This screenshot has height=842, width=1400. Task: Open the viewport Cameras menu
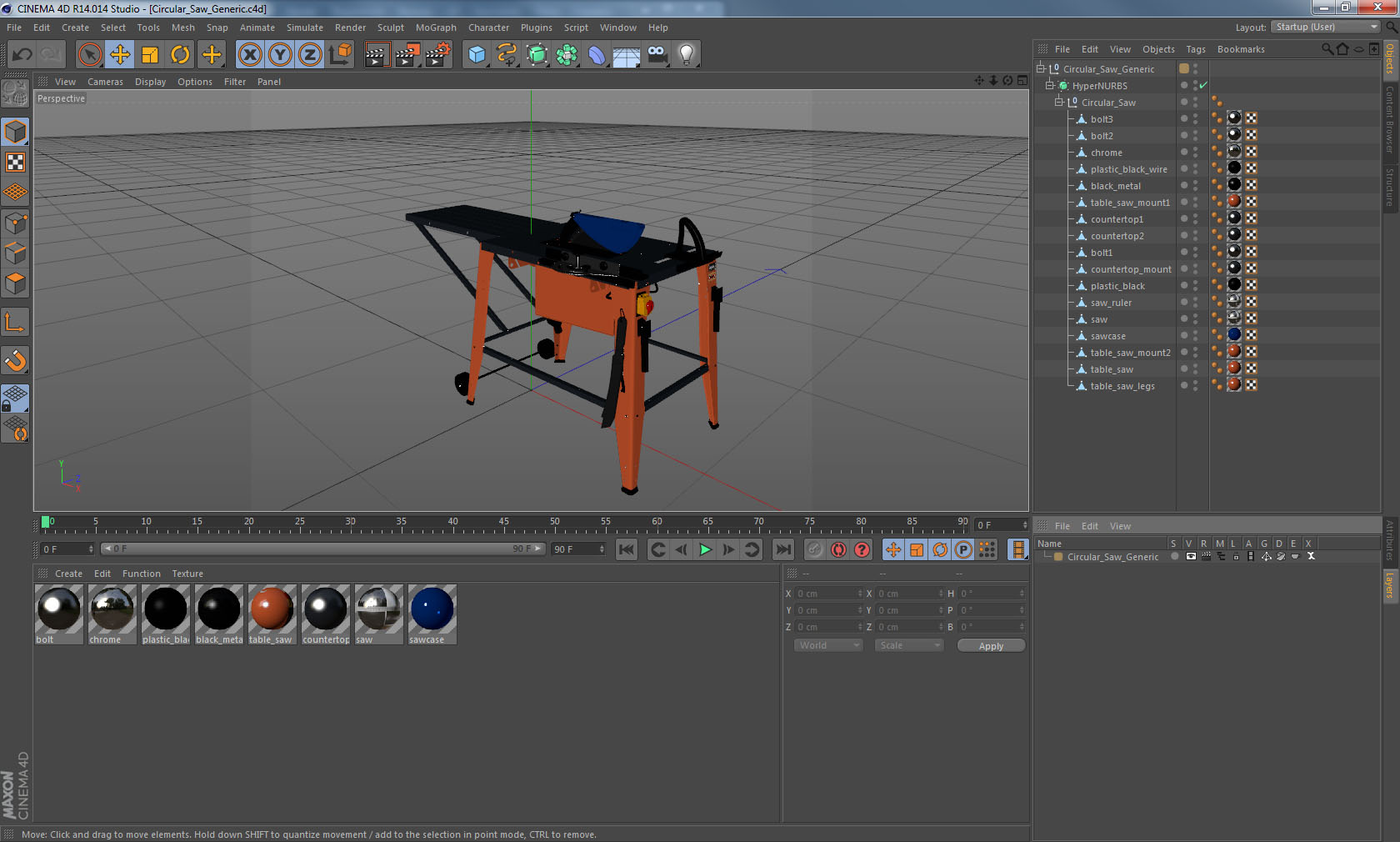(105, 82)
